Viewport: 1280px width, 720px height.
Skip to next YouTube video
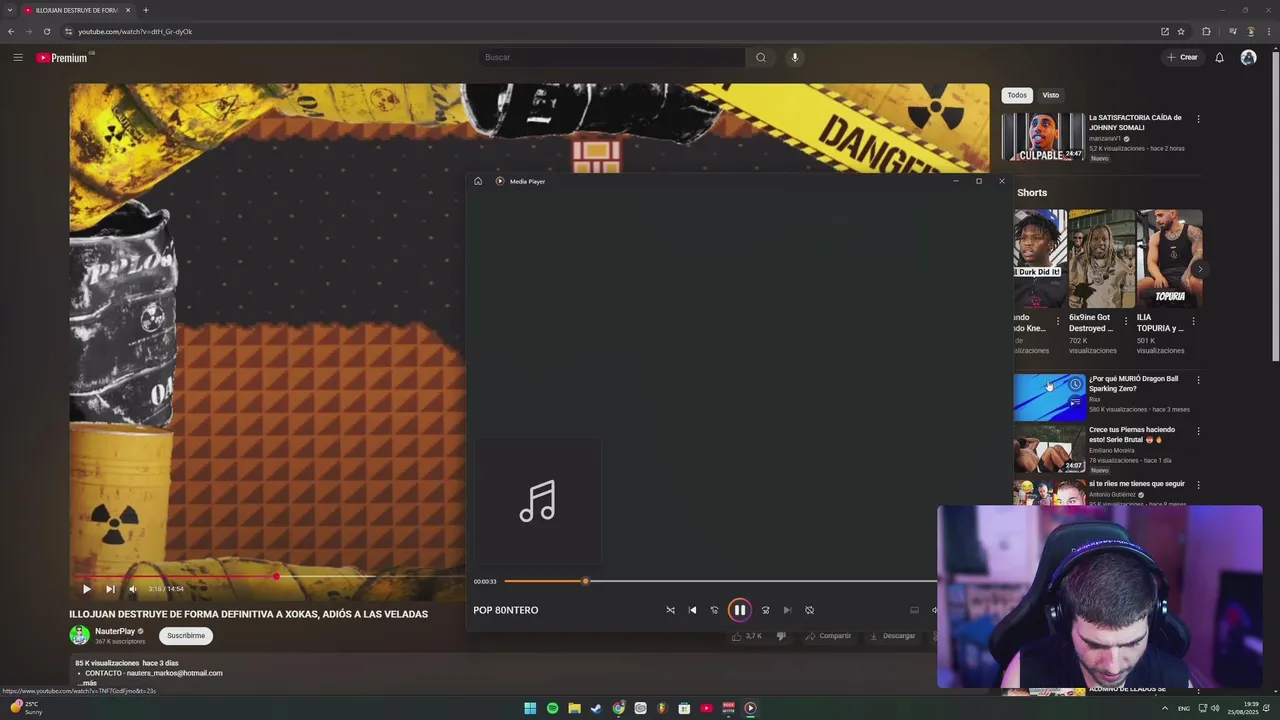tap(110, 589)
